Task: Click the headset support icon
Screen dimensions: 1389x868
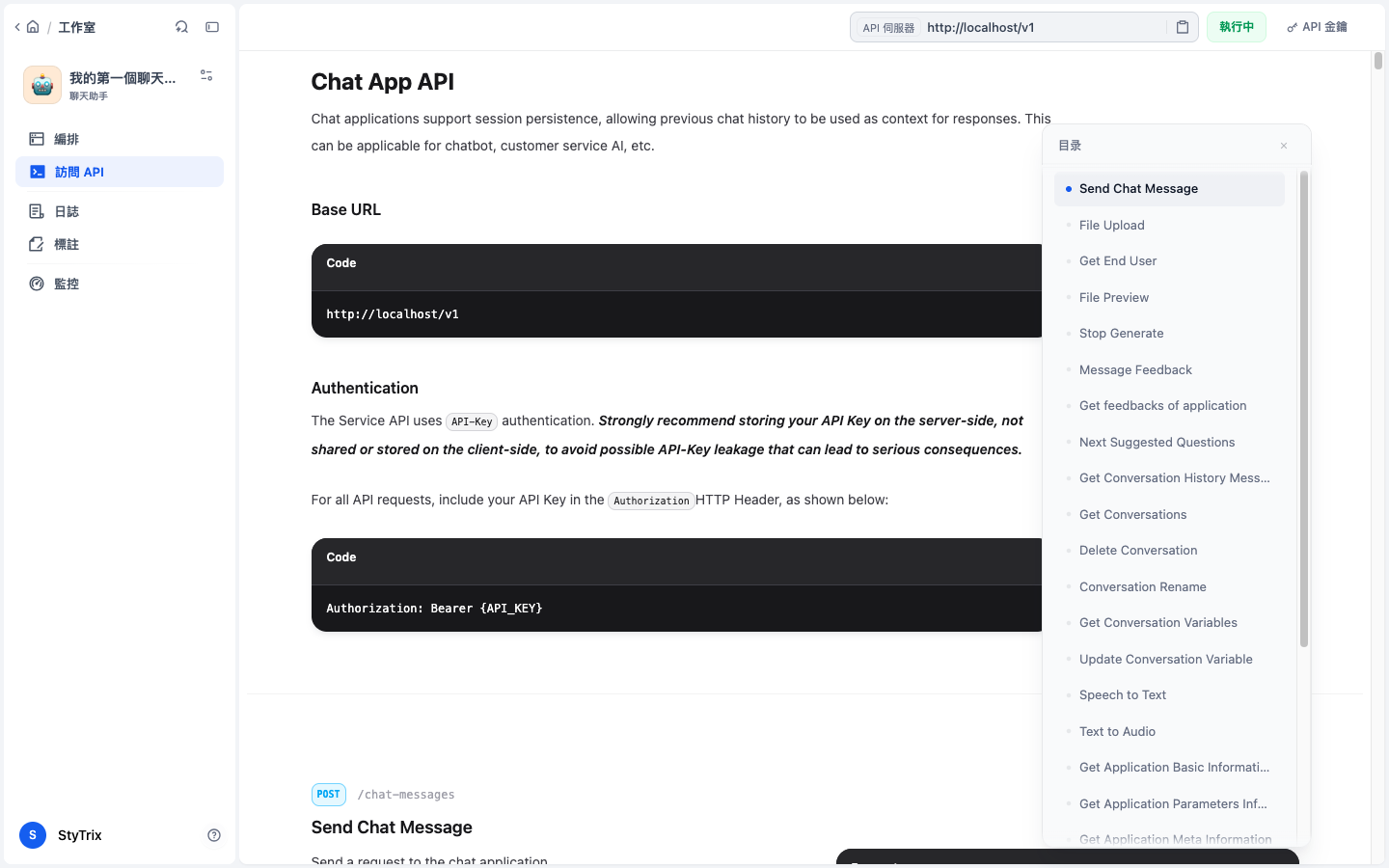Action: pos(181,27)
